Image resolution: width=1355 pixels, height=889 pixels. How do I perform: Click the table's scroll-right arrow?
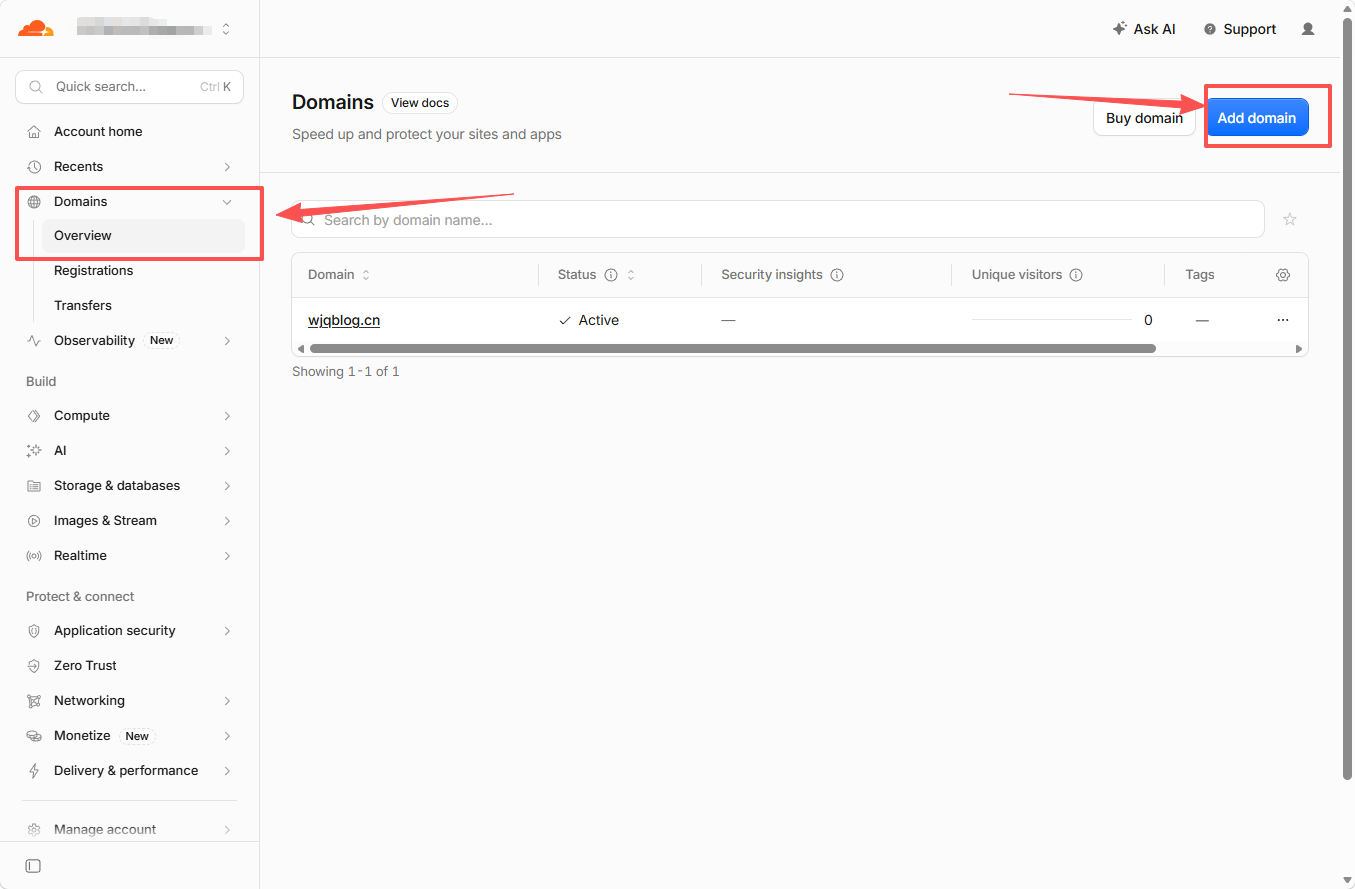pyautogui.click(x=1299, y=349)
